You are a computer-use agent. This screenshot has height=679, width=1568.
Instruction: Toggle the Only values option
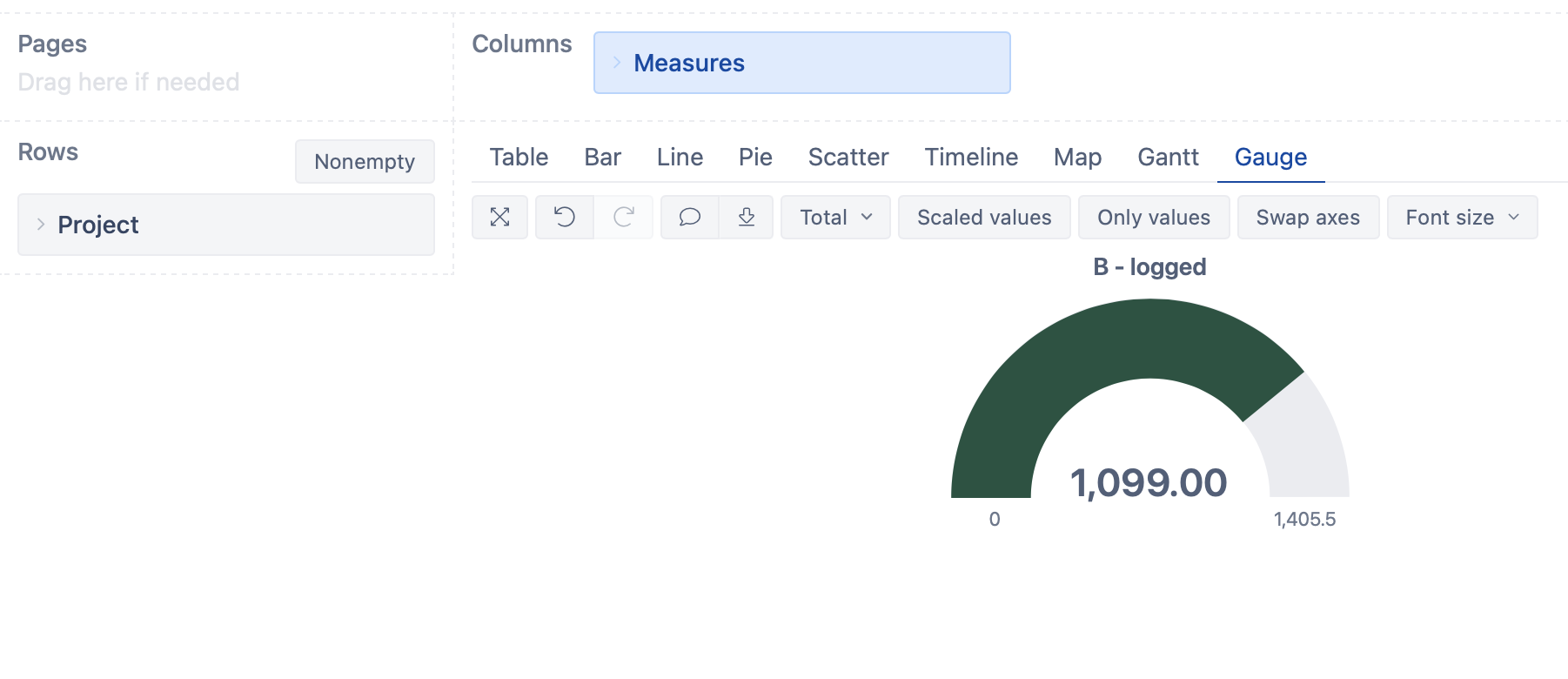pos(1153,217)
